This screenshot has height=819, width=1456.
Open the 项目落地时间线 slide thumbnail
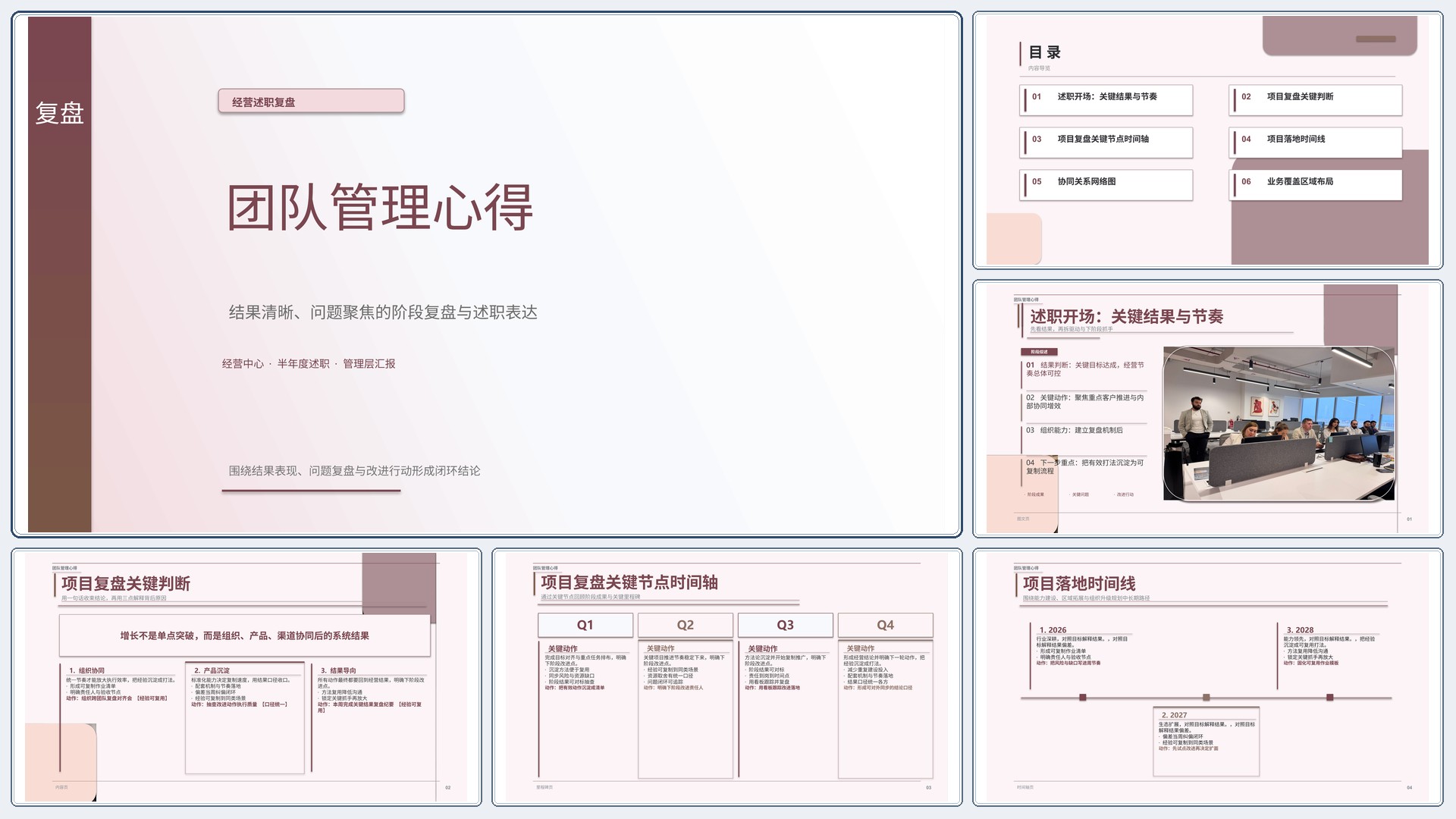tap(1208, 677)
